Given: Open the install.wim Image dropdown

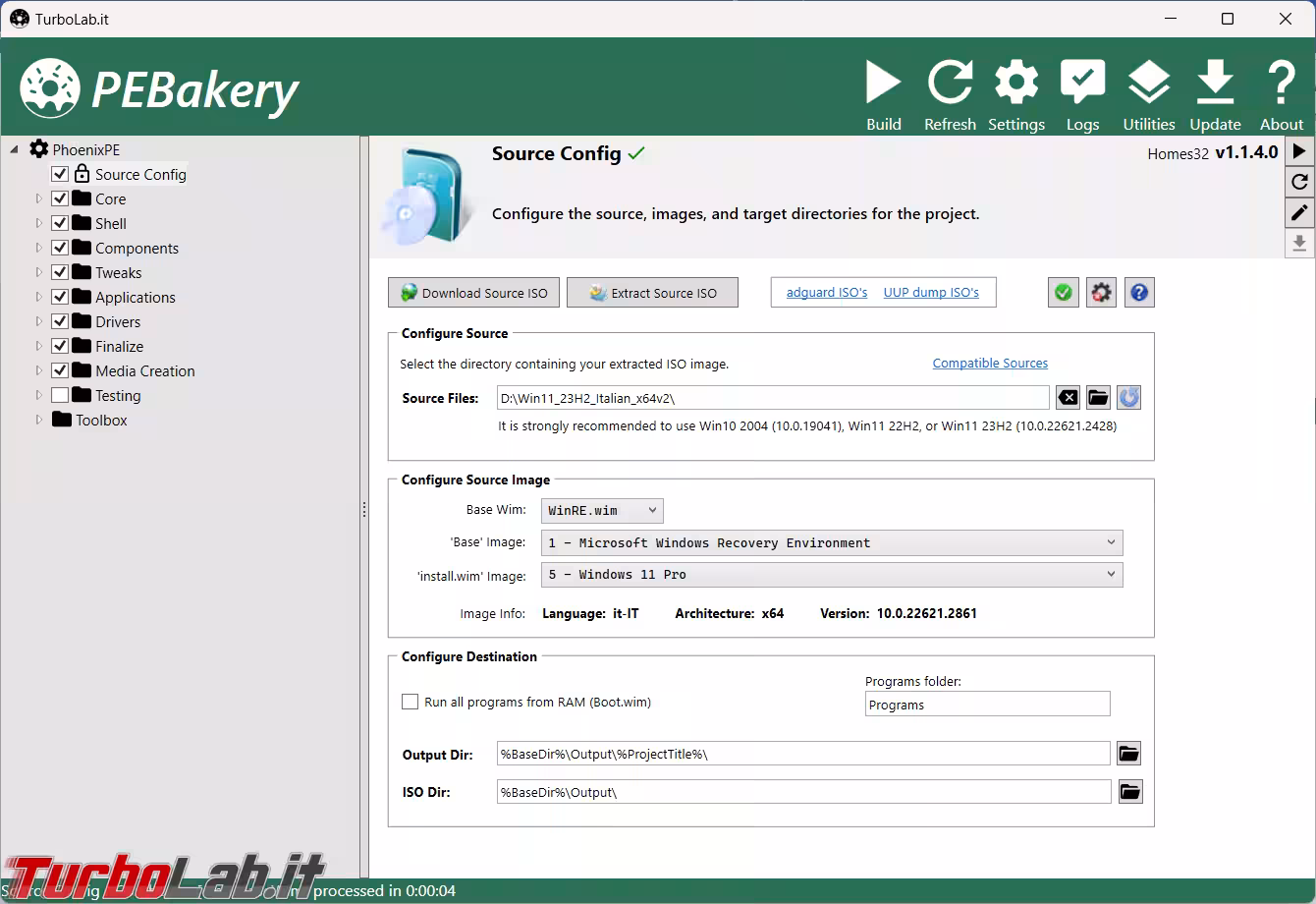Looking at the screenshot, I should [x=831, y=575].
